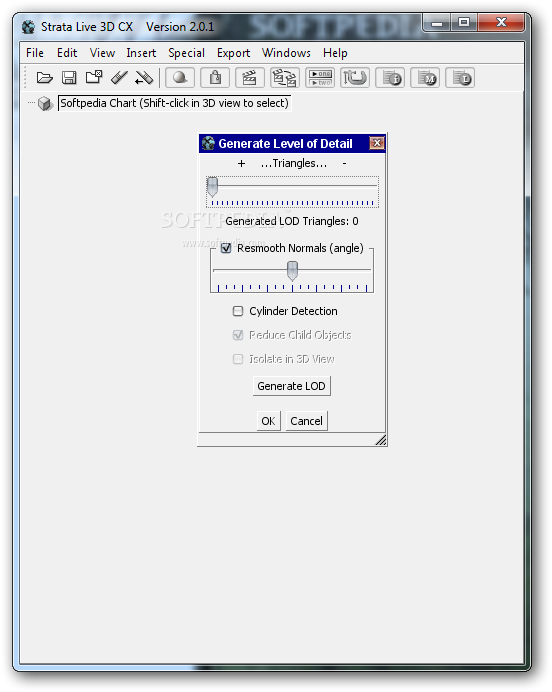This screenshot has height=692, width=552.
Task: Open the Help menu
Action: tap(335, 53)
